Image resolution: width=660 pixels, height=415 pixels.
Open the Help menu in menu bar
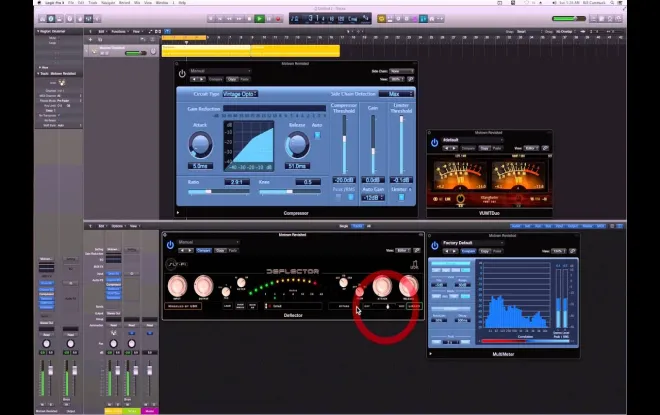(x=182, y=3)
